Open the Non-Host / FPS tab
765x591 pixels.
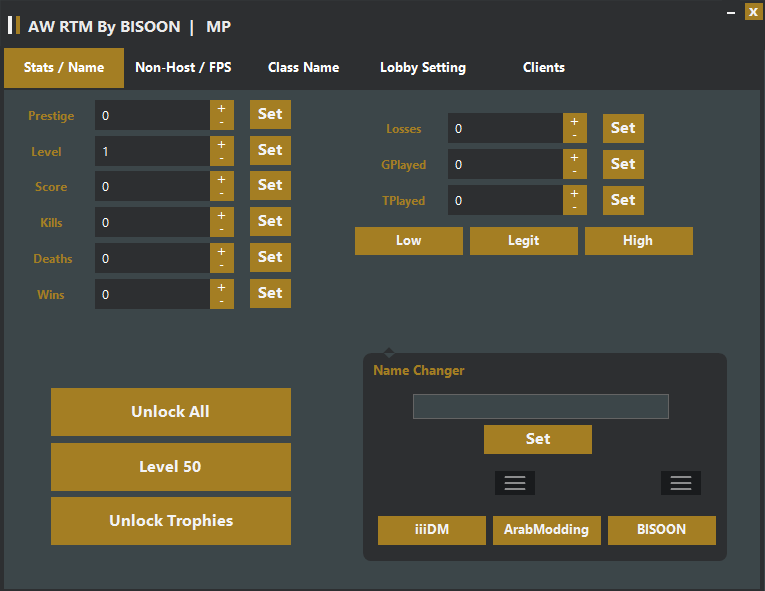pyautogui.click(x=183, y=68)
